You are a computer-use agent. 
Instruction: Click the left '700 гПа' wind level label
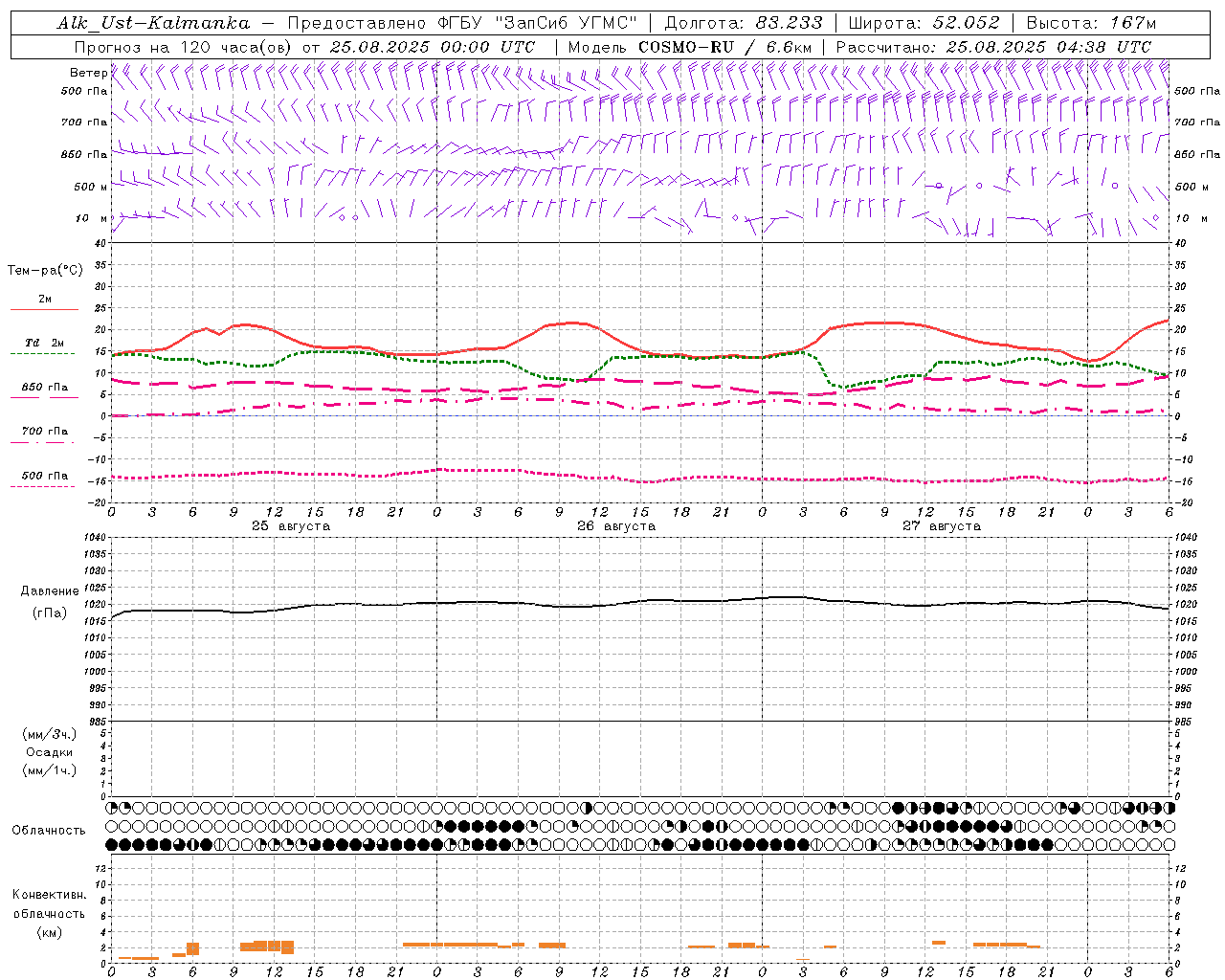(x=84, y=122)
